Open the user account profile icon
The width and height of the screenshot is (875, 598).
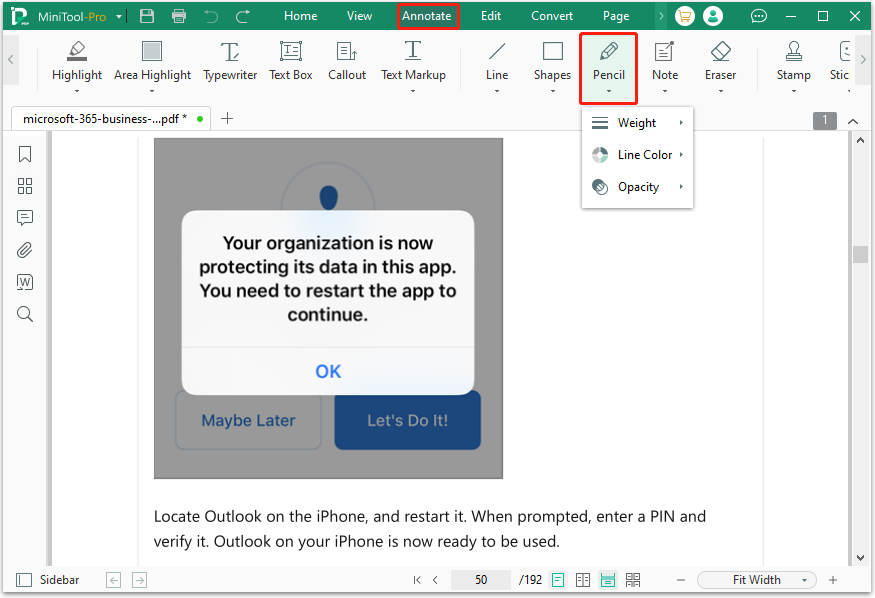pyautogui.click(x=713, y=16)
